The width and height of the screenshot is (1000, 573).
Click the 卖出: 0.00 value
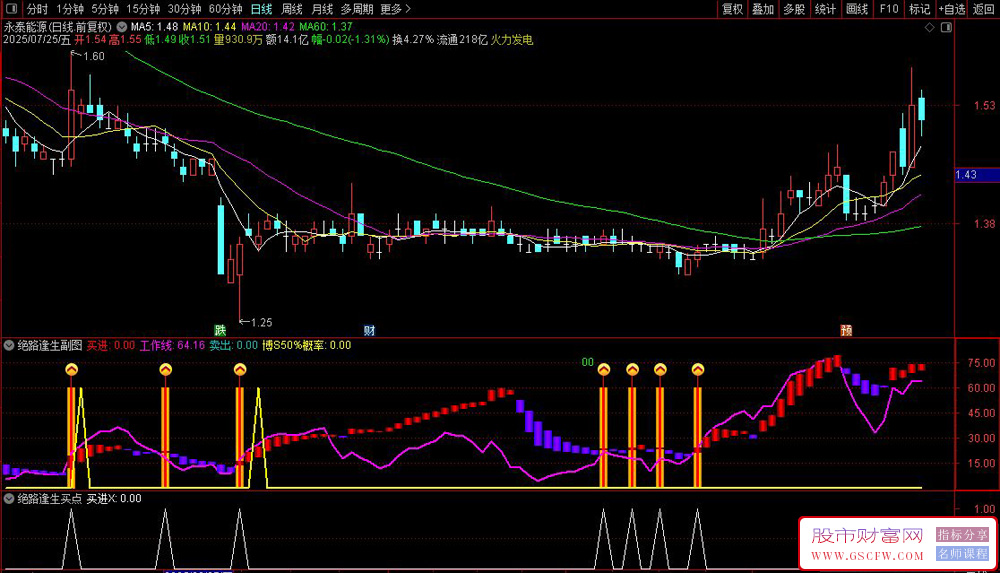pos(233,345)
